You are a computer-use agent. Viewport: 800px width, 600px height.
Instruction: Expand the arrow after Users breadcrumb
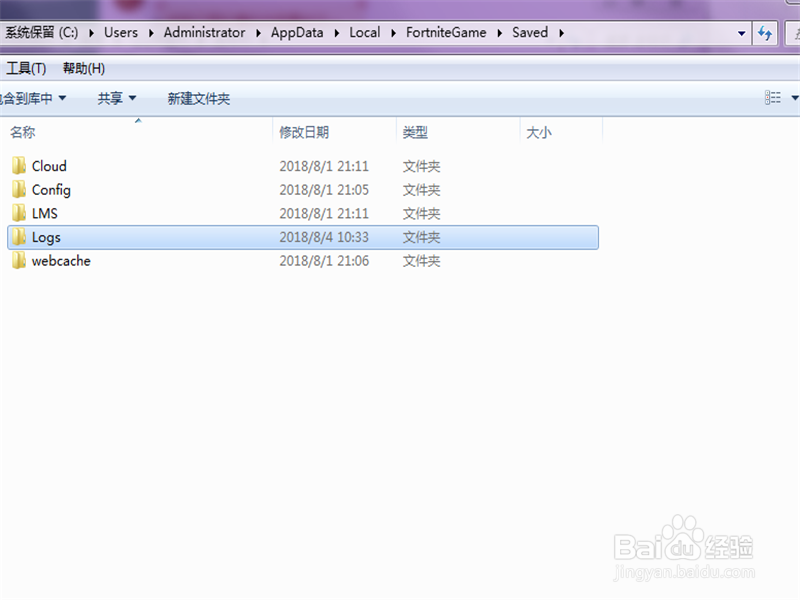click(151, 33)
